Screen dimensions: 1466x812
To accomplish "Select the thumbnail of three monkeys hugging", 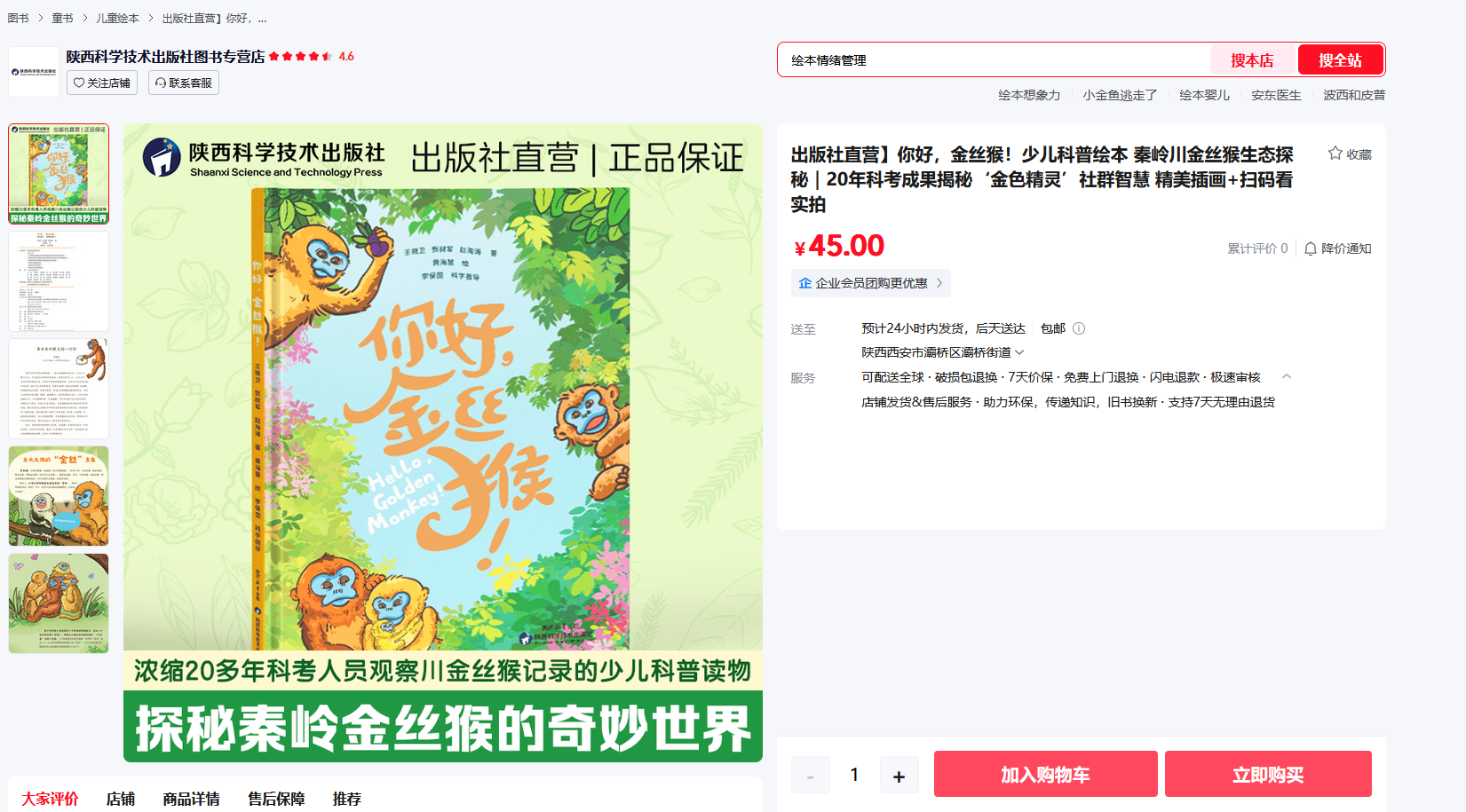I will click(x=59, y=603).
